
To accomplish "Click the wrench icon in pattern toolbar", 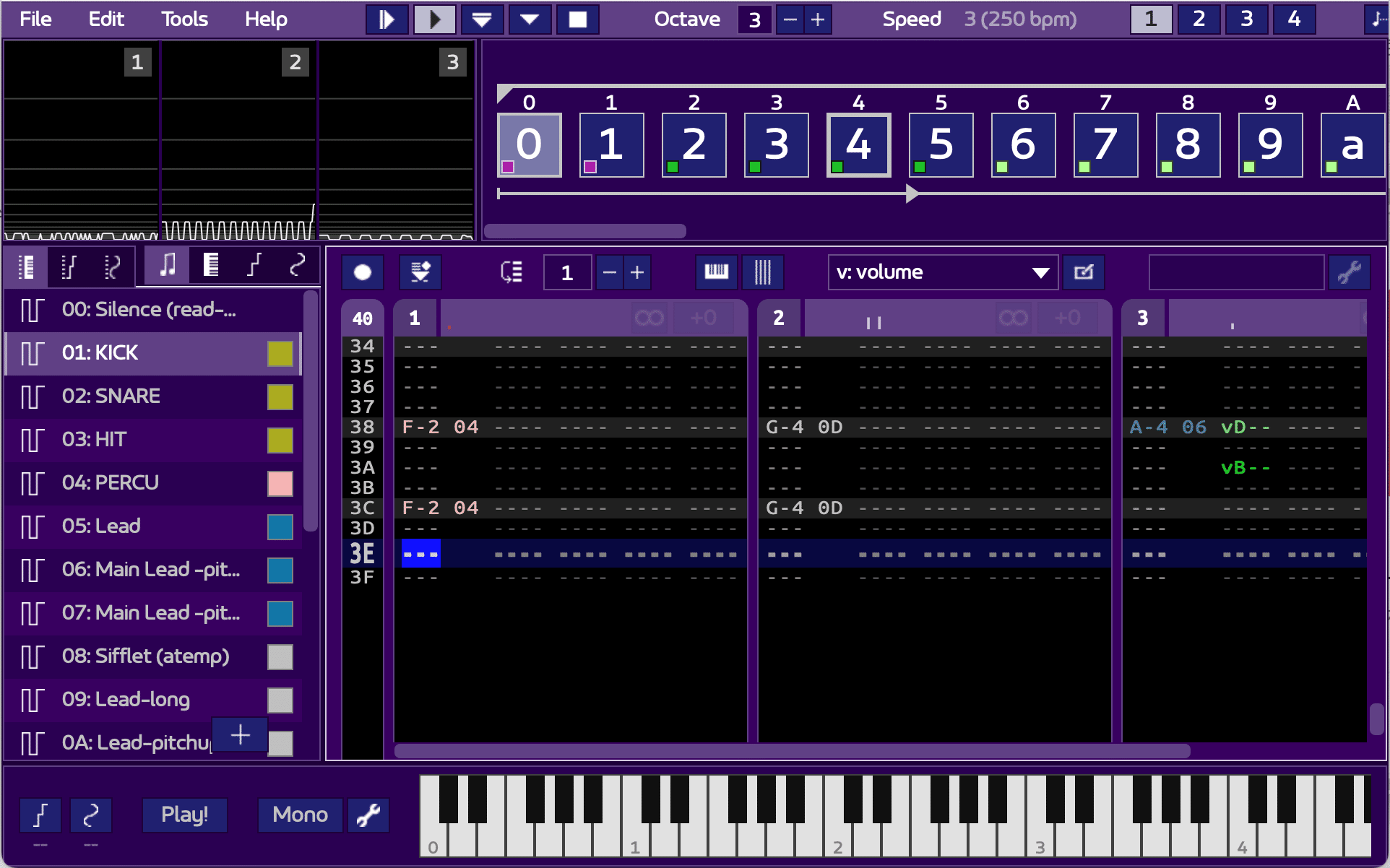I will pos(1349,272).
